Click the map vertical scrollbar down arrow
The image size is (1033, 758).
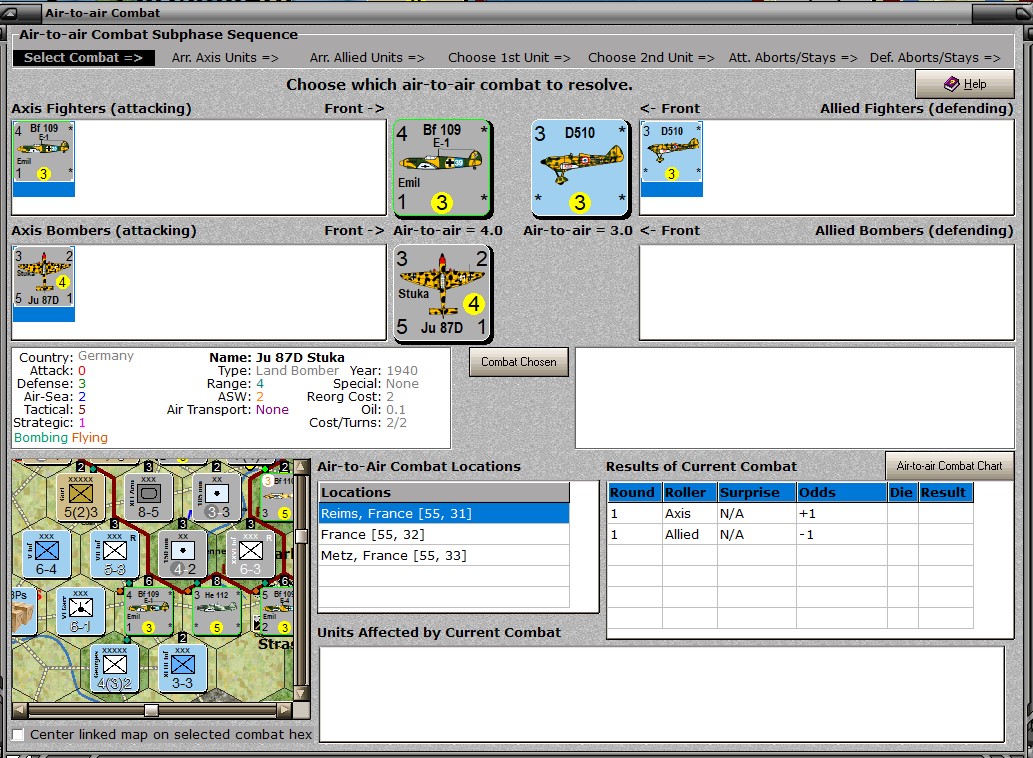[302, 693]
